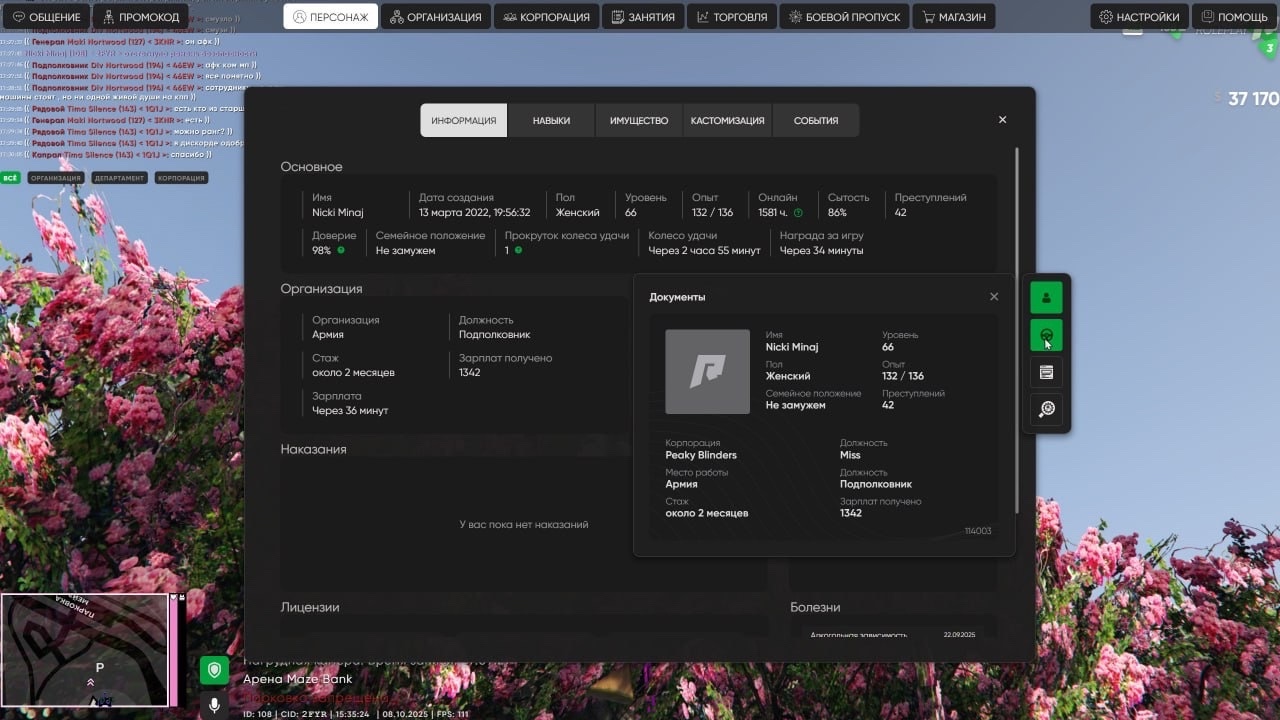Click the Персонаж user icon in top menu
Image resolution: width=1280 pixels, height=720 pixels.
(301, 17)
